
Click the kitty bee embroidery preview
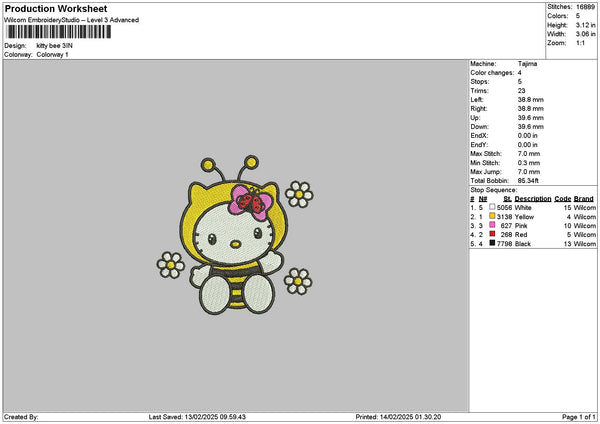point(235,236)
